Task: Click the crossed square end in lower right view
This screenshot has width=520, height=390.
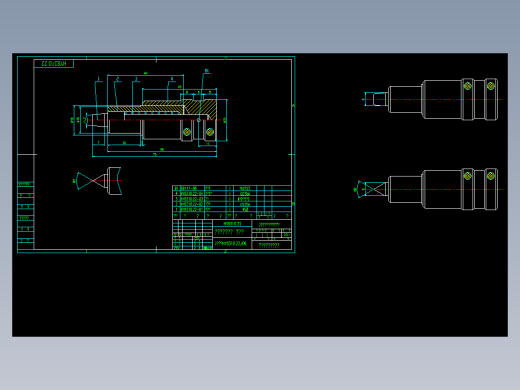Action: point(376,189)
